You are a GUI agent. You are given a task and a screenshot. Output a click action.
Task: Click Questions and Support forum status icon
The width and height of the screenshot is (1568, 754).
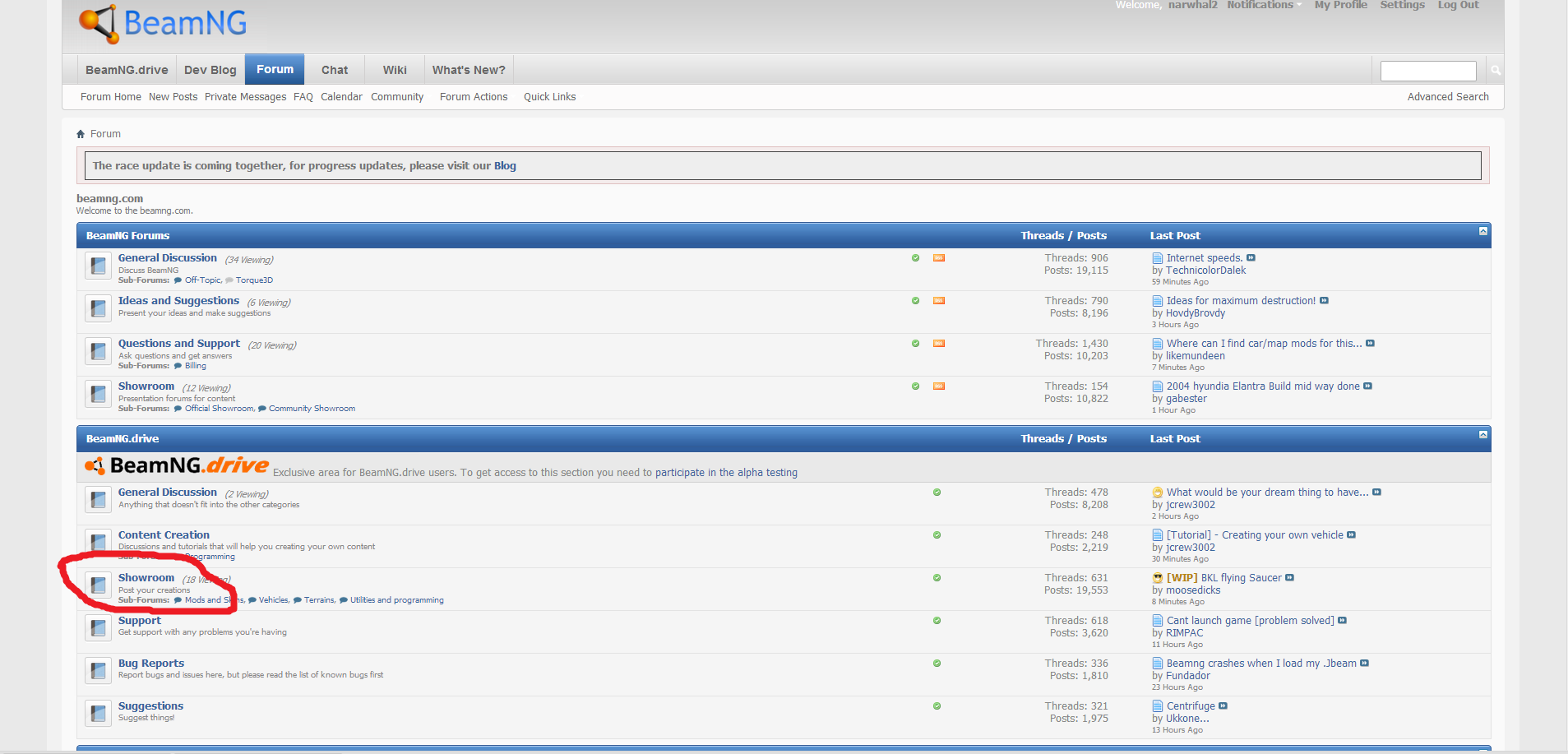(x=98, y=351)
